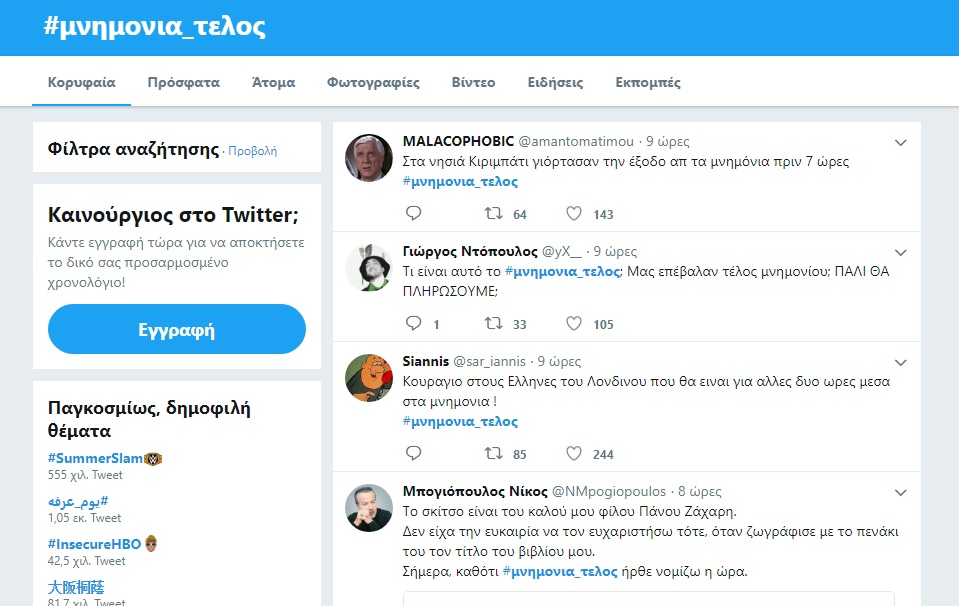Image resolution: width=959 pixels, height=606 pixels.
Task: View Μπογιόπουλος Νίκος profile avatar
Action: tap(367, 508)
